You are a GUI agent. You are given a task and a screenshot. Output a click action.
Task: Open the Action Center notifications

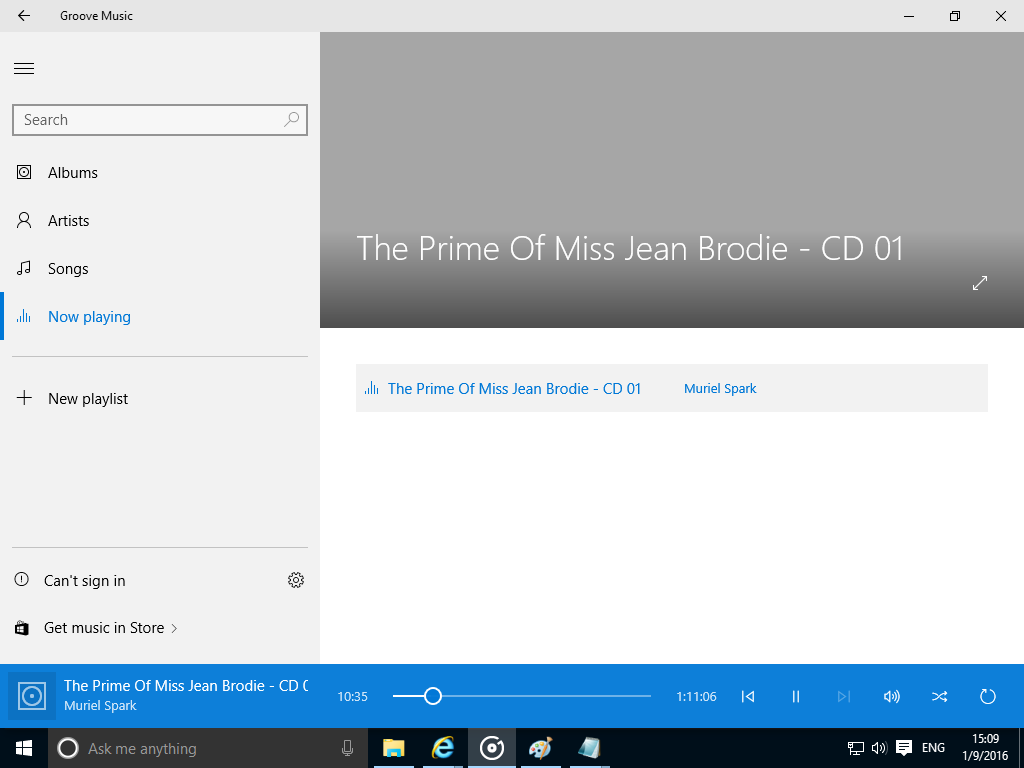[x=904, y=748]
